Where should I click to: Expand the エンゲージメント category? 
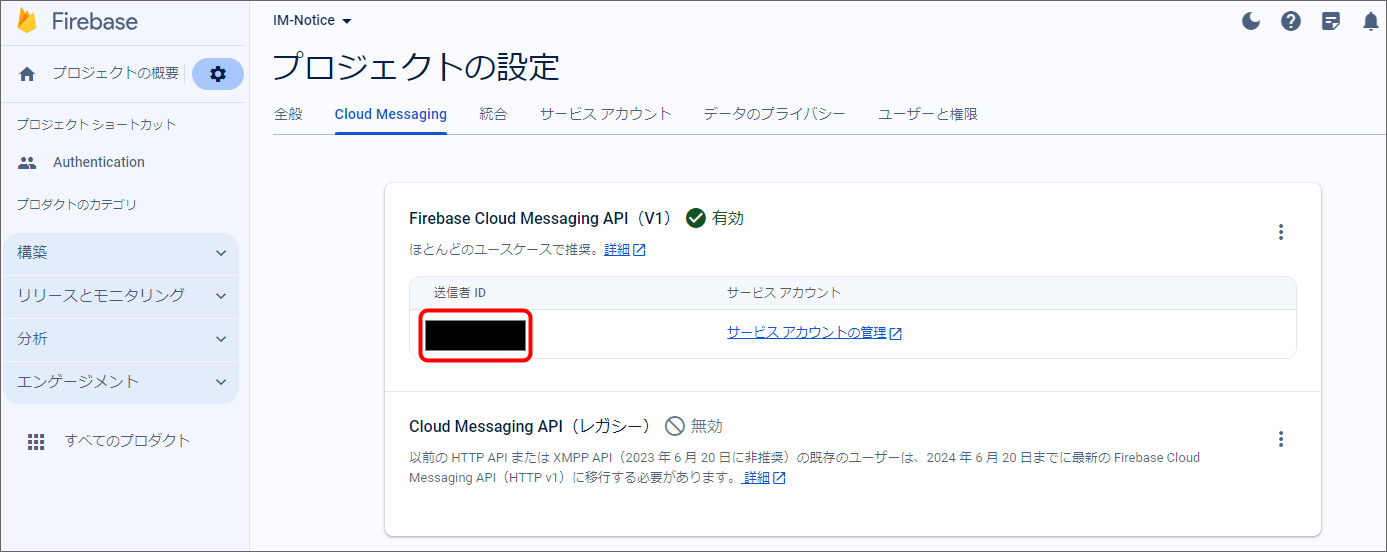121,382
